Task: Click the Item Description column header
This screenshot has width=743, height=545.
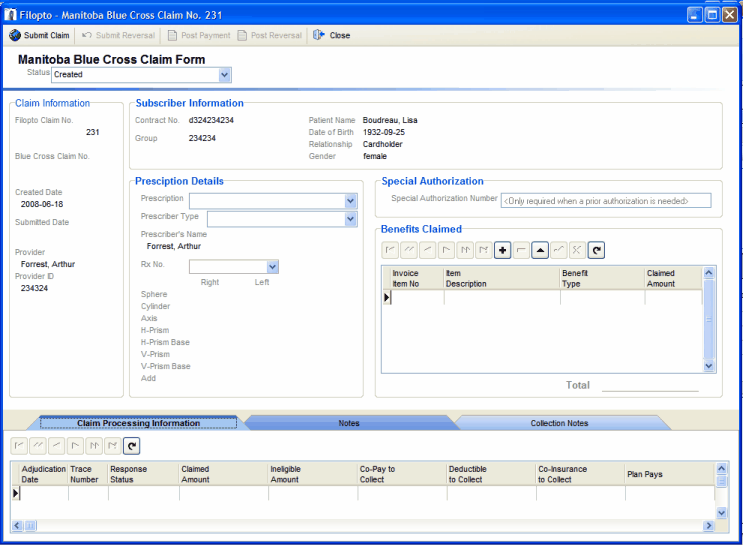Action: [502, 279]
